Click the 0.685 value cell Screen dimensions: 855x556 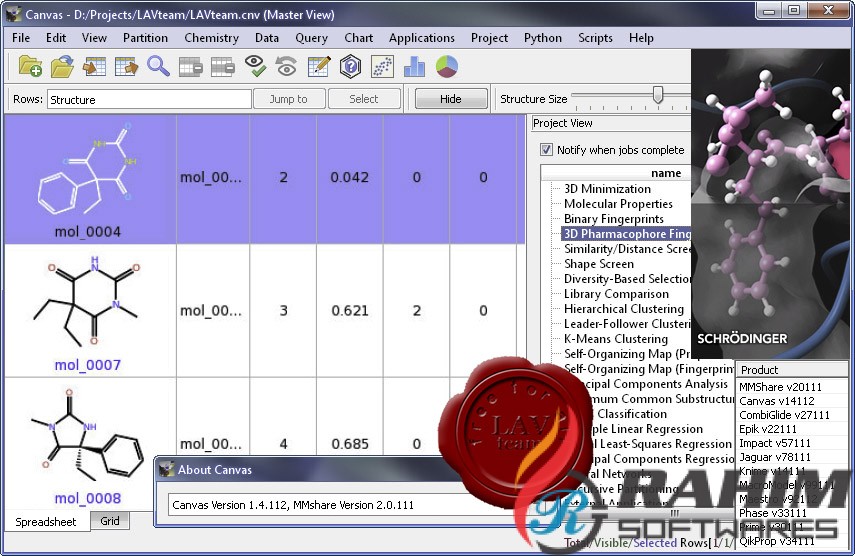coord(350,444)
